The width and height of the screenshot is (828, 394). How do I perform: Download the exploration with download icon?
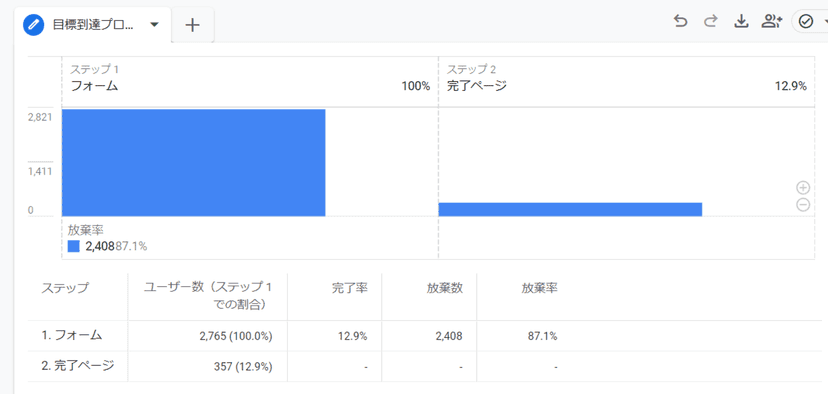tap(741, 21)
